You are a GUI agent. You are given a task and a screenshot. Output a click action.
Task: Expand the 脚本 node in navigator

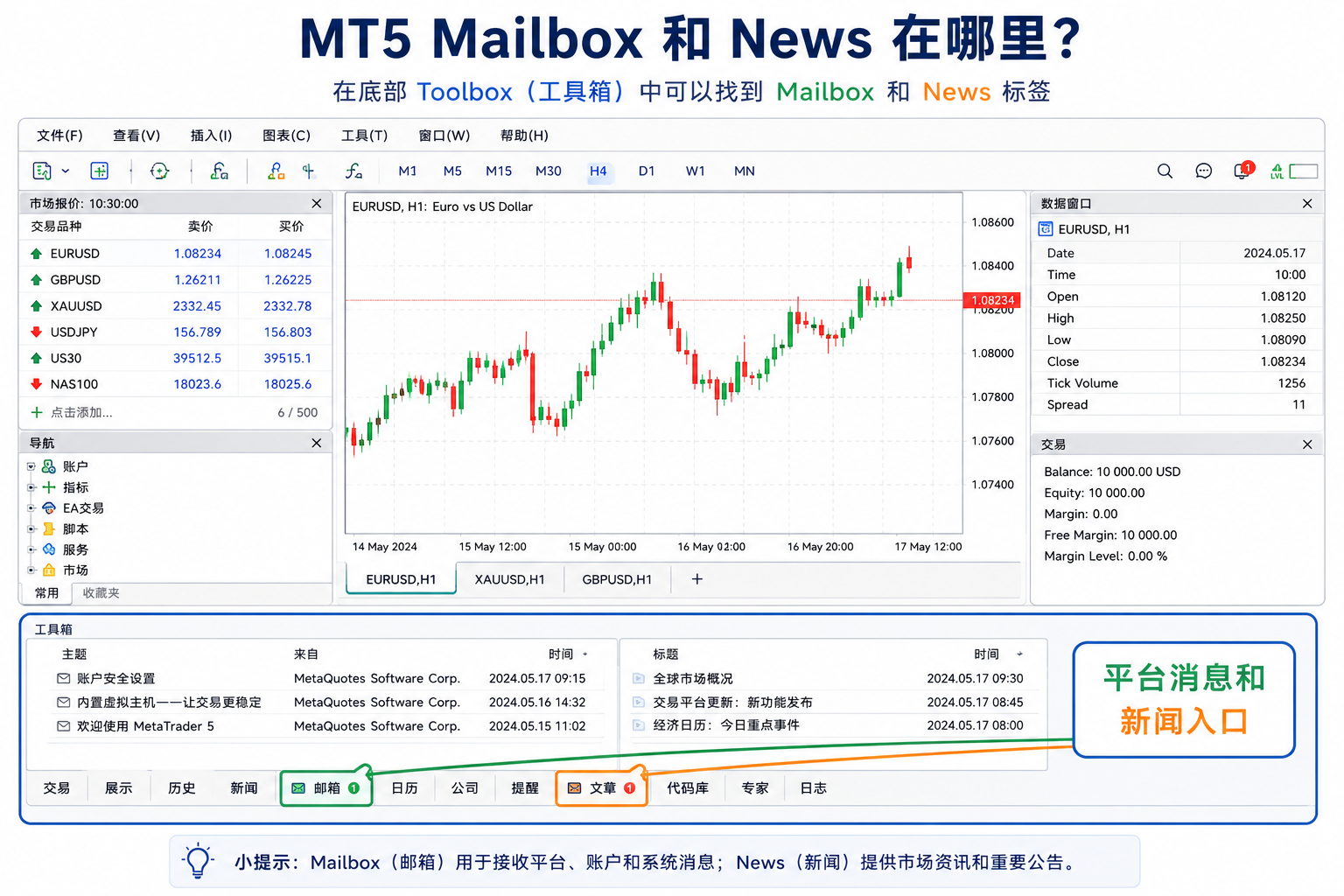click(31, 529)
